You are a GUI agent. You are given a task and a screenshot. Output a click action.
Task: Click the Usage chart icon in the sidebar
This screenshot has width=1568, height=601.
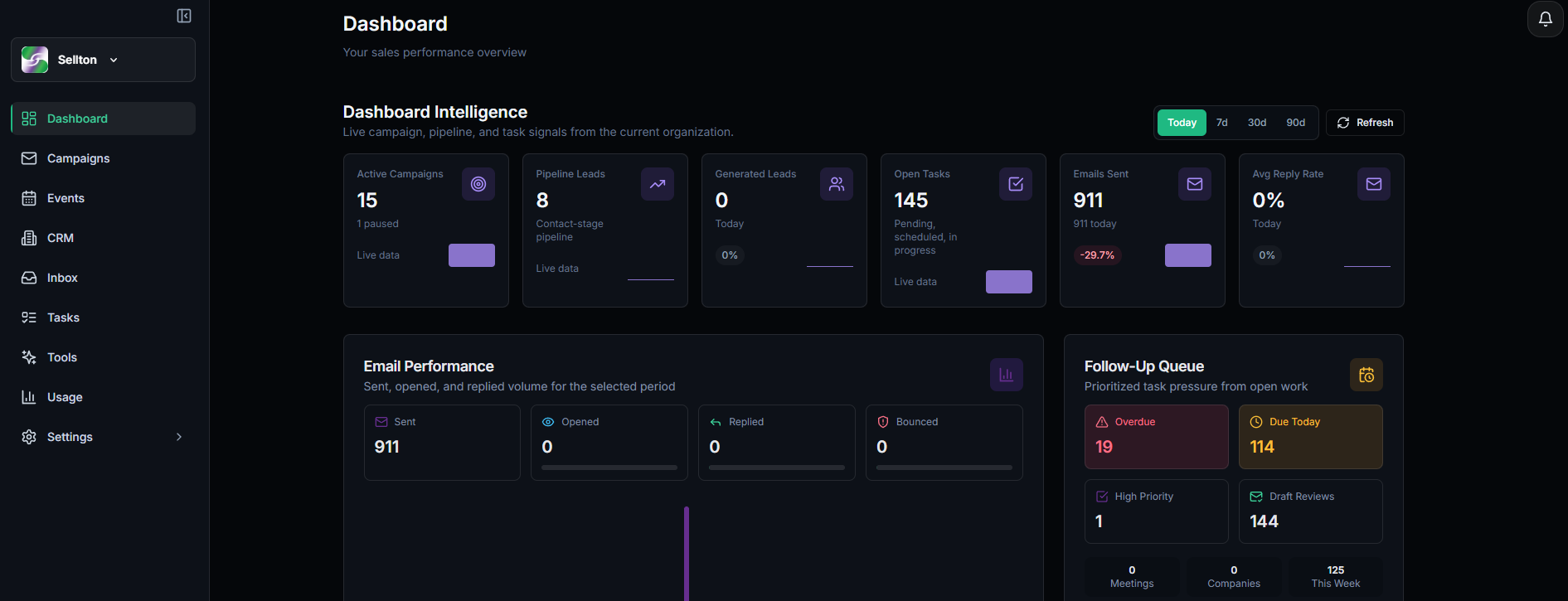coord(29,397)
